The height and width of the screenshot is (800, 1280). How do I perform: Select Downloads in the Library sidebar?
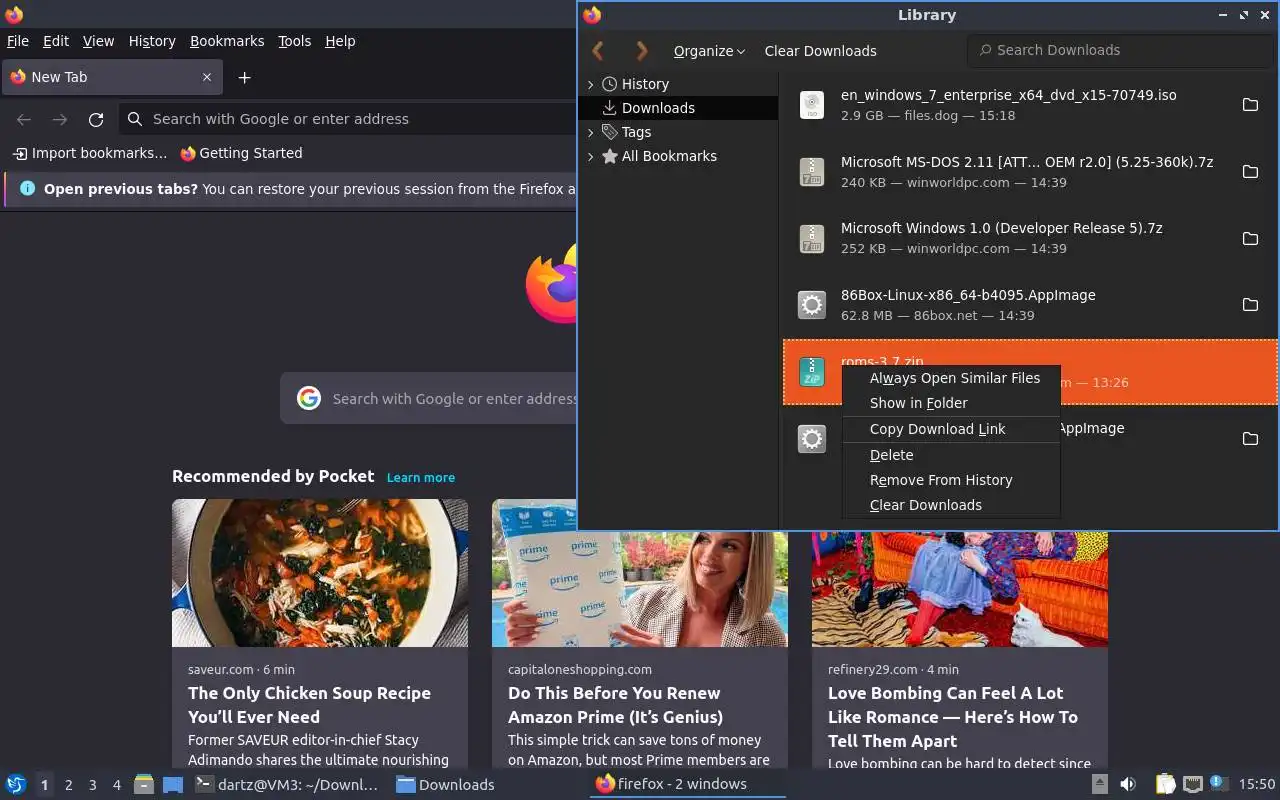[679, 108]
